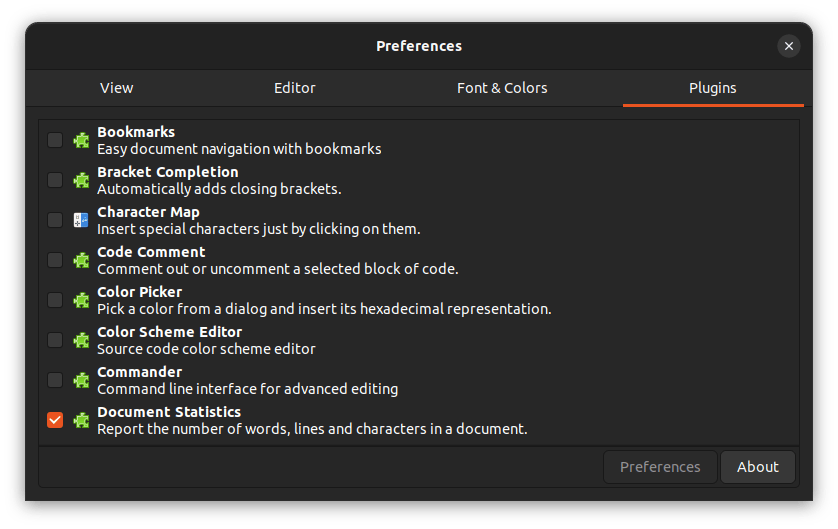Click the Character Map plugin icon

[x=81, y=220]
